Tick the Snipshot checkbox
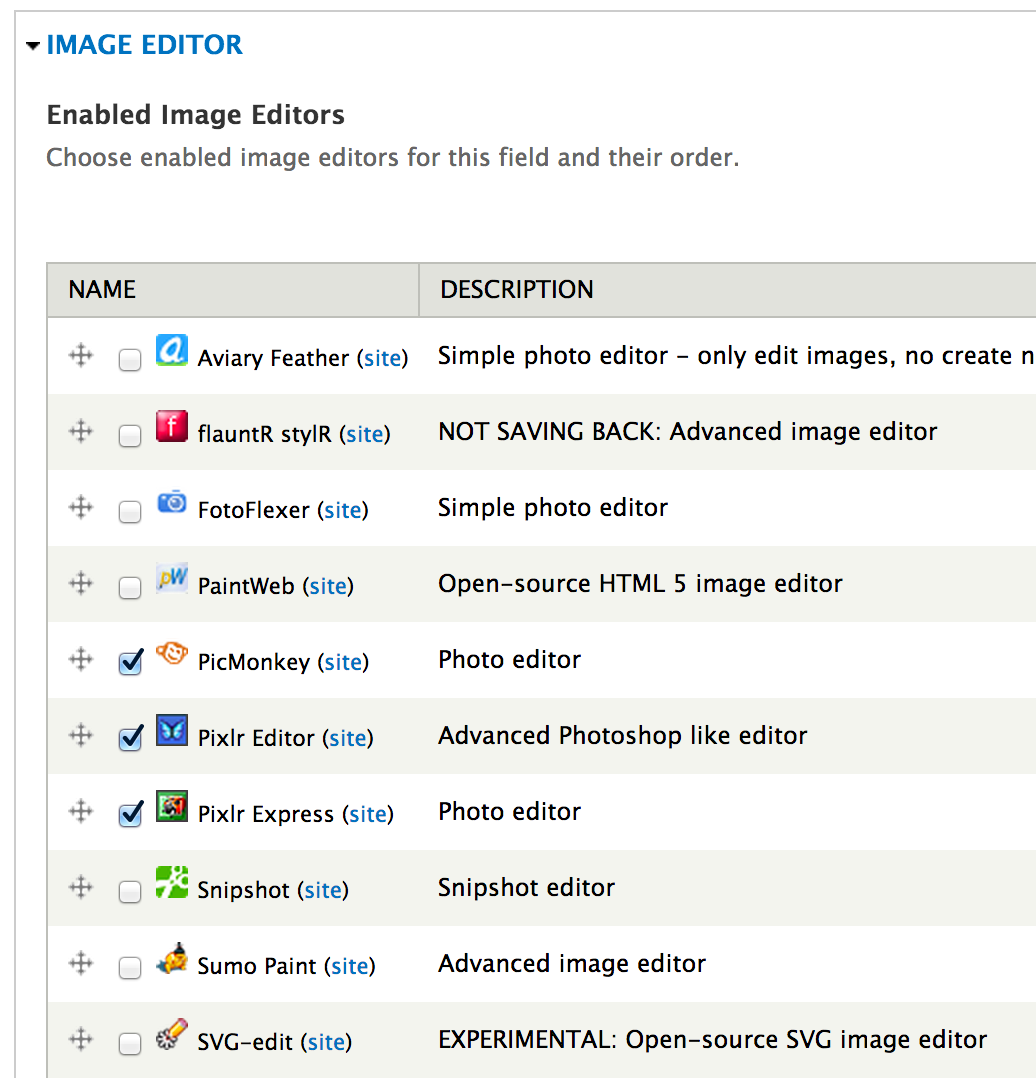This screenshot has width=1036, height=1078. tap(130, 892)
